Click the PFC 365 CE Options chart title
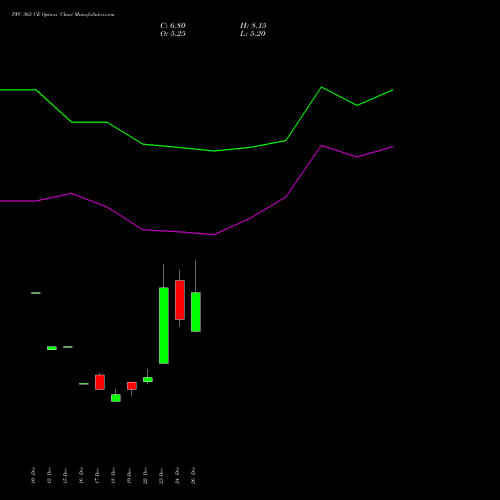Image resolution: width=500 pixels, height=500 pixels. (x=63, y=15)
